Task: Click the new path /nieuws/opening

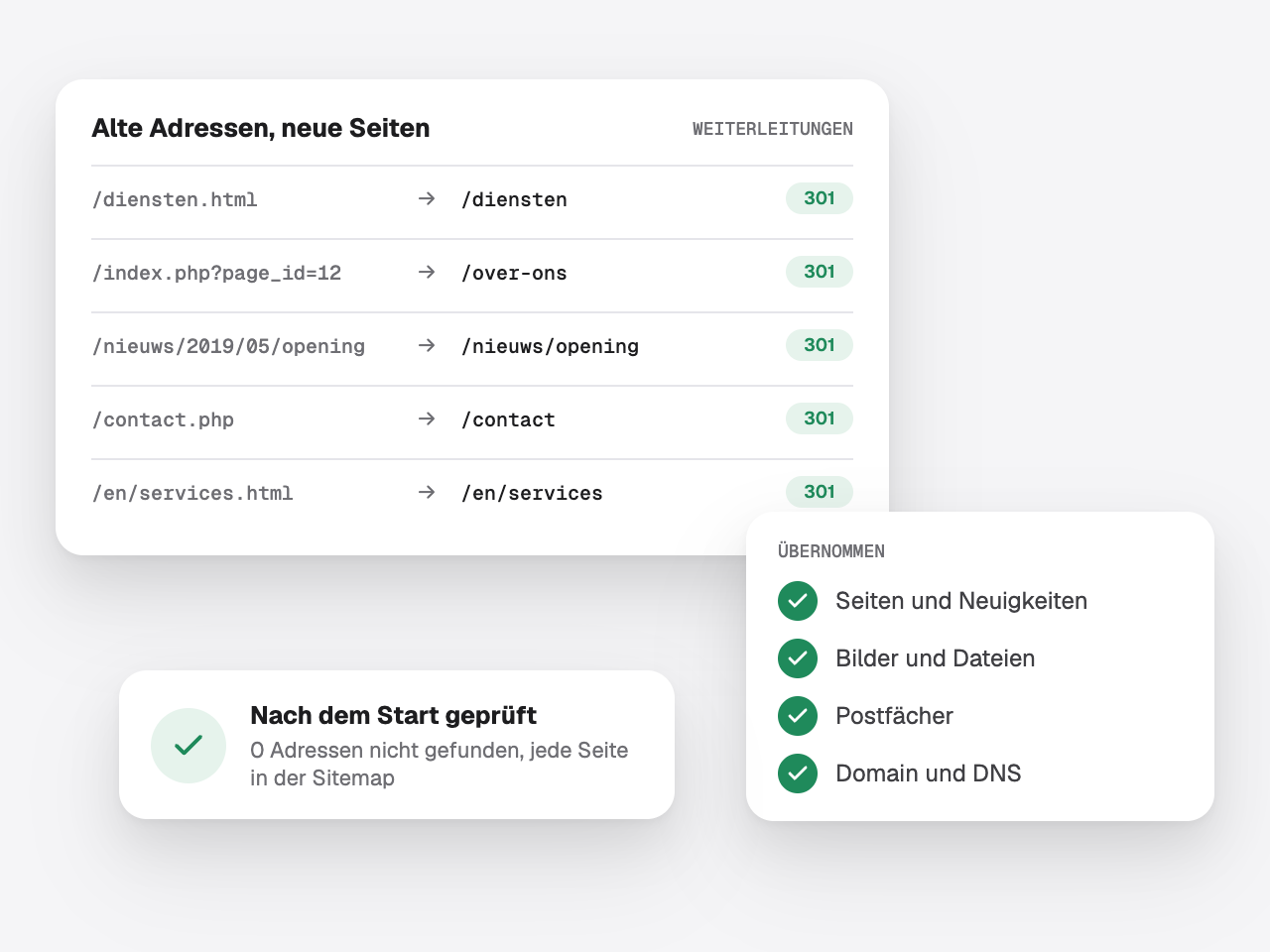Action: point(550,346)
